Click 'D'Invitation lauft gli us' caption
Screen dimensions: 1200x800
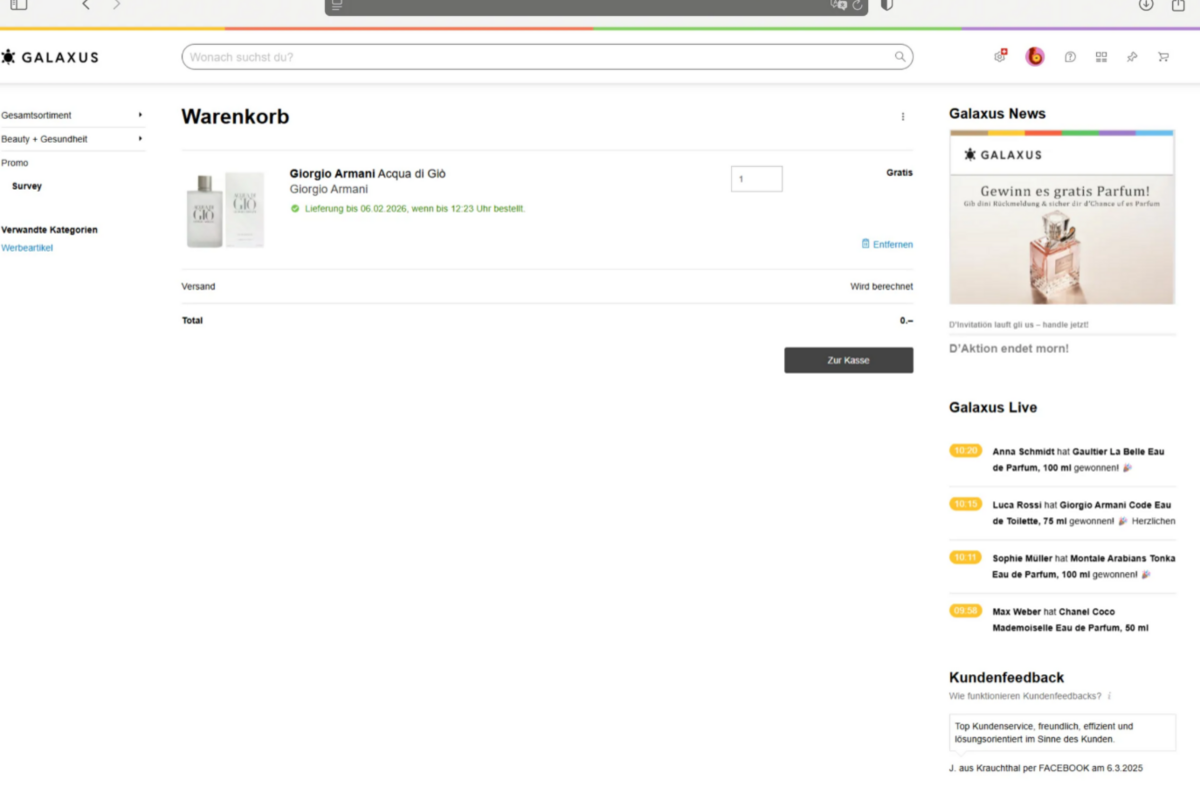click(x=1019, y=325)
